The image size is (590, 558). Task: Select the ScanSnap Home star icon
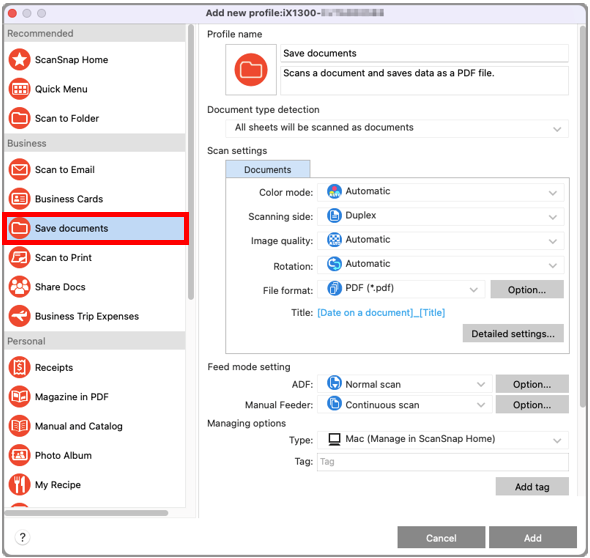point(20,59)
